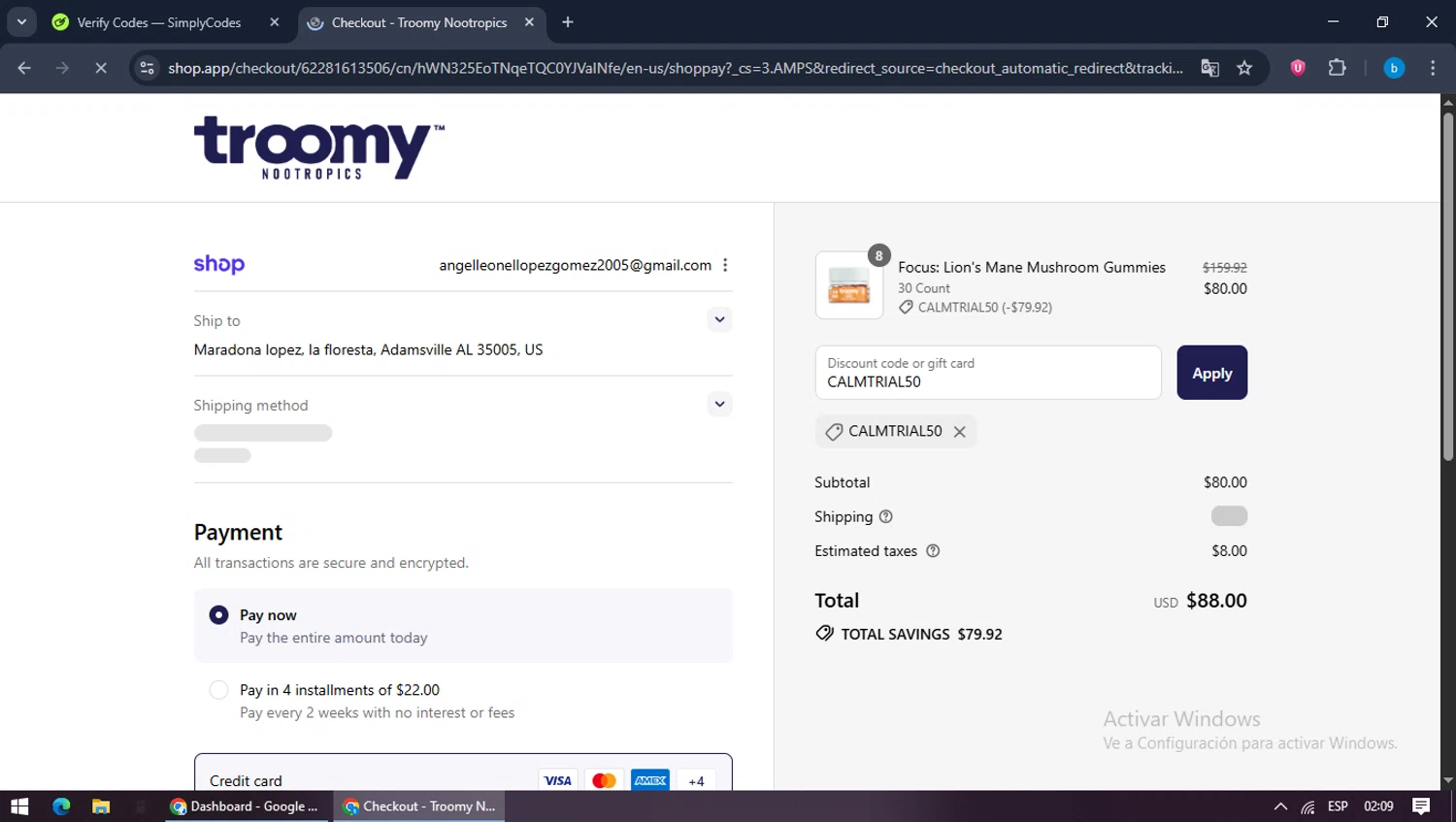
Task: Stop loading the page
Action: coord(100,68)
